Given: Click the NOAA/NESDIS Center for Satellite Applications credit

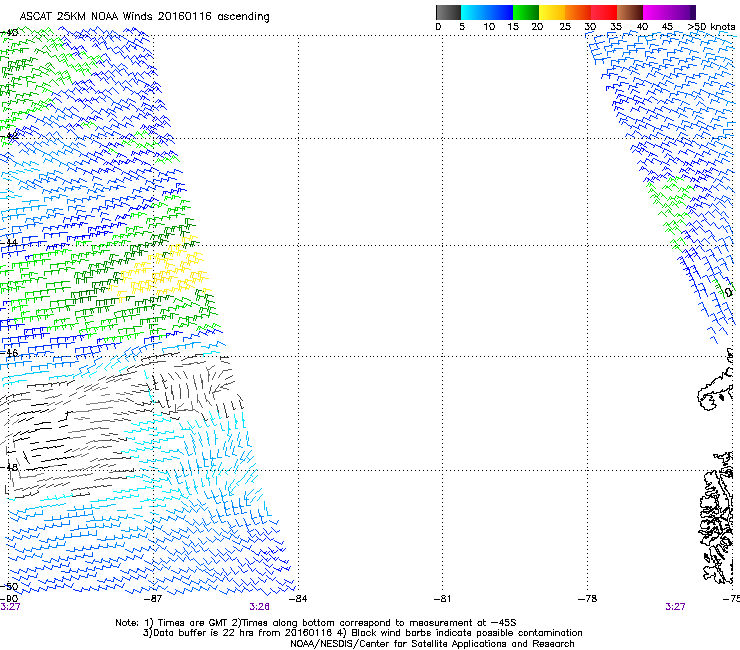Looking at the screenshot, I should (x=432, y=644).
